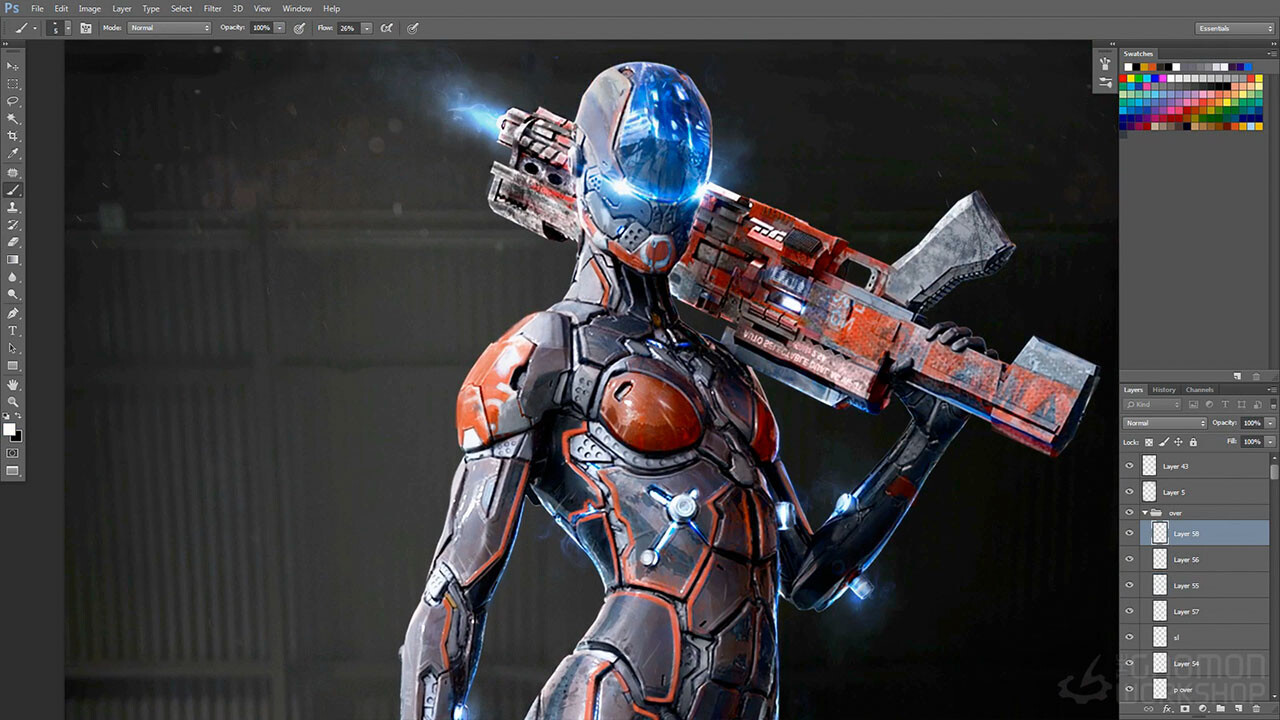Hide Layer 58 visibility eye

1130,534
